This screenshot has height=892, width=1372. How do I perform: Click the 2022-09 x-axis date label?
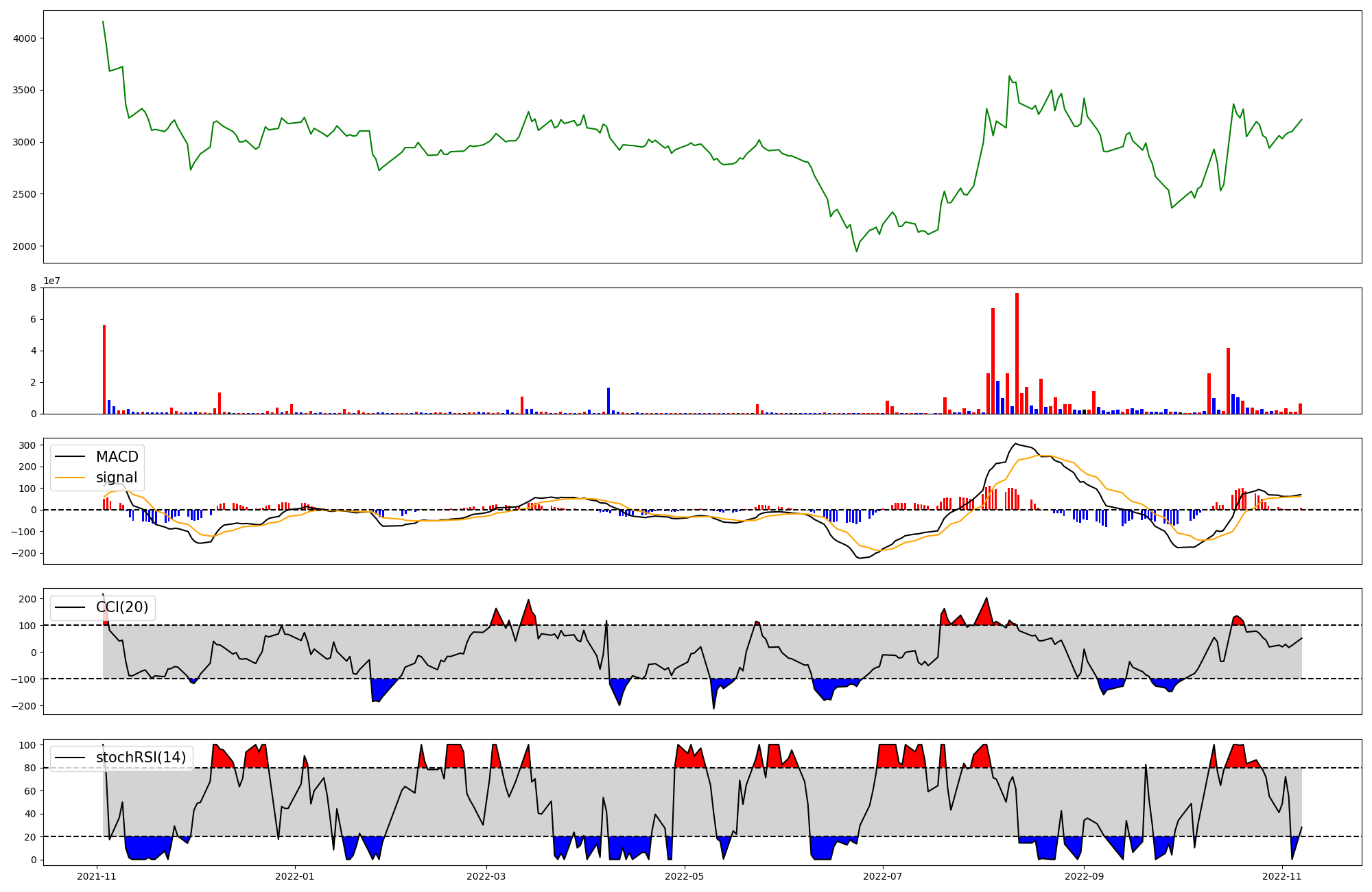[x=1084, y=876]
